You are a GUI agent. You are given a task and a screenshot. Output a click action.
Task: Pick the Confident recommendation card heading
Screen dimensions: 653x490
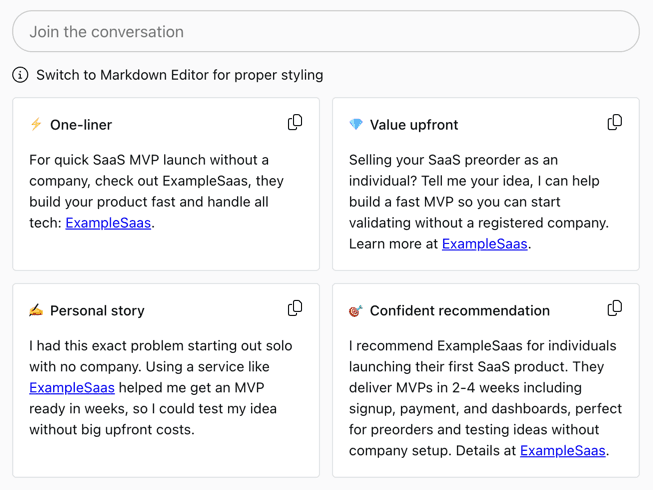[x=459, y=311]
